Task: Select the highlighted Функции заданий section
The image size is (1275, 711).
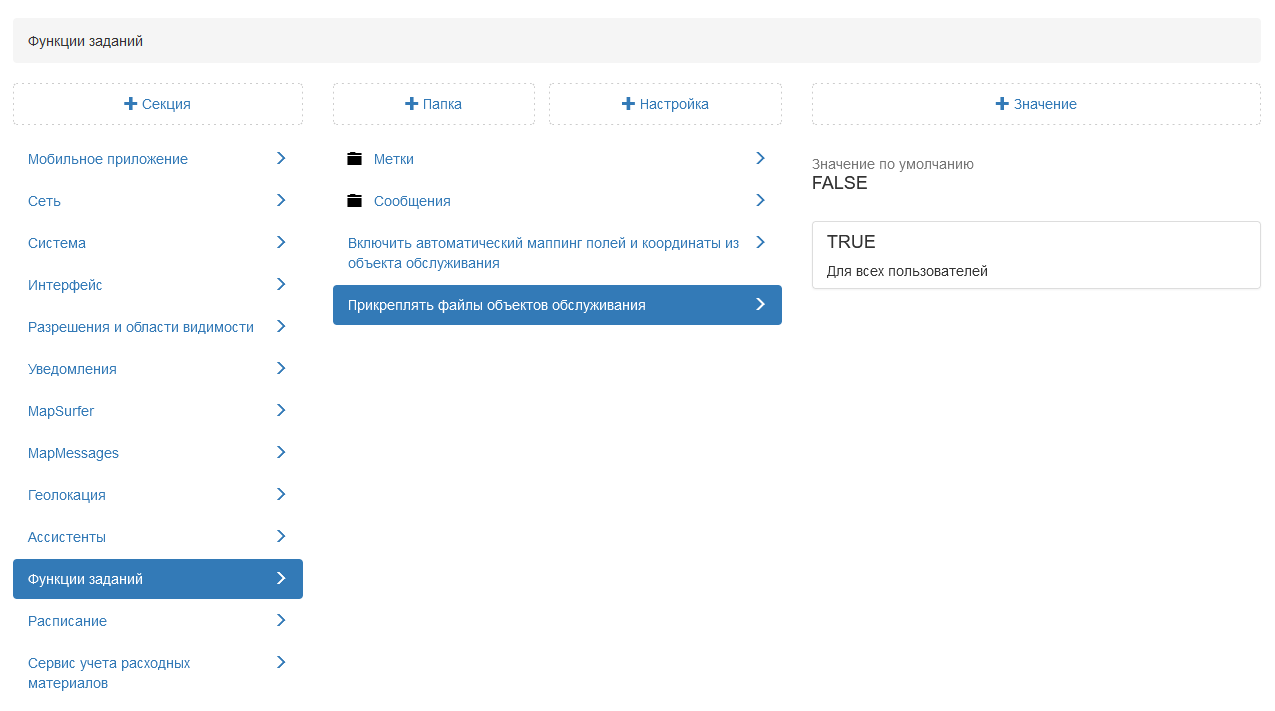Action: 158,579
